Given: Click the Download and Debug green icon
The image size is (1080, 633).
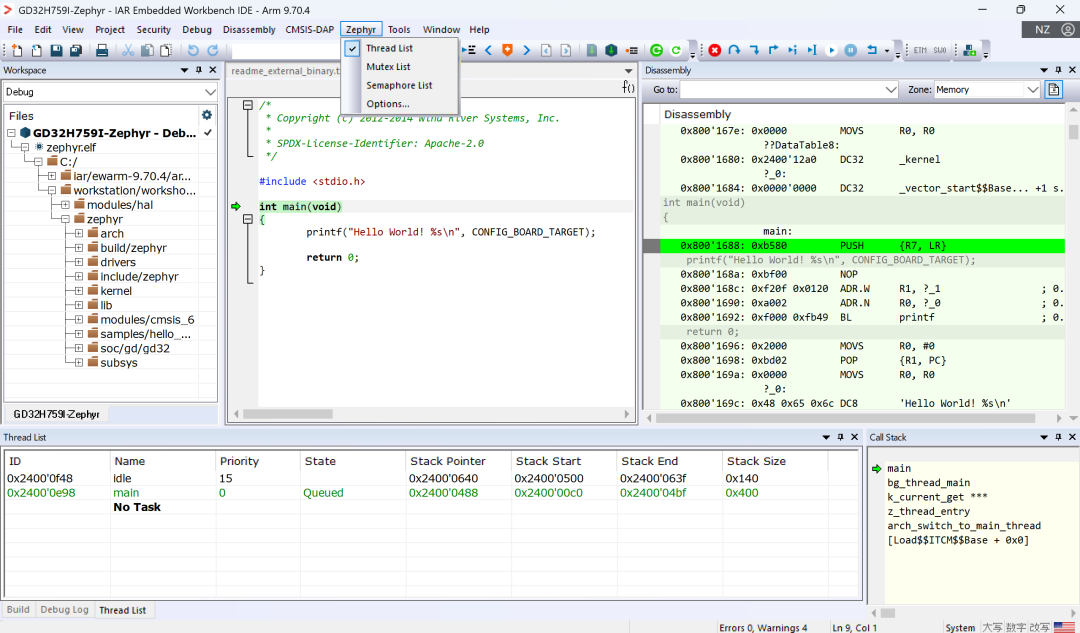Looking at the screenshot, I should tap(611, 50).
